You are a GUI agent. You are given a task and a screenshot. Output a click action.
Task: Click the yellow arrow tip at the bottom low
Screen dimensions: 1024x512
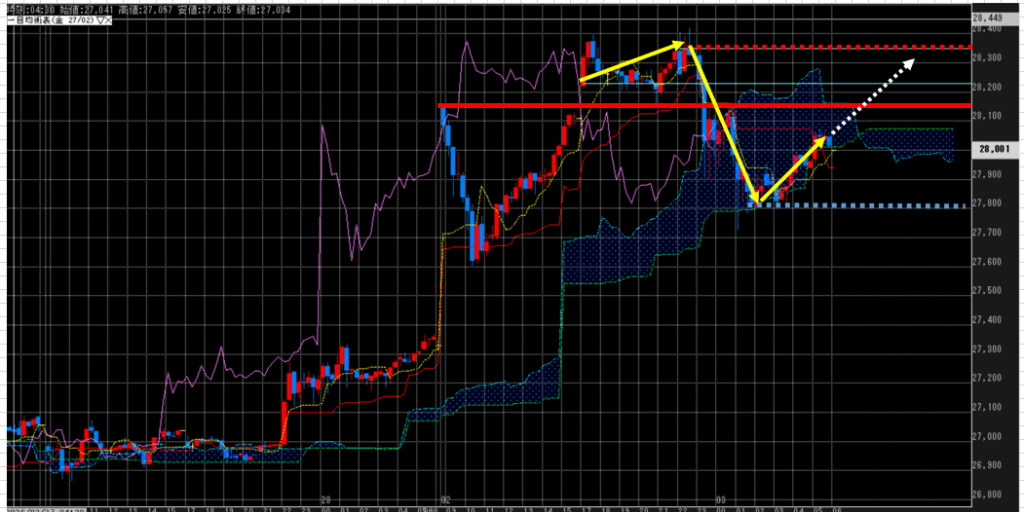point(756,204)
